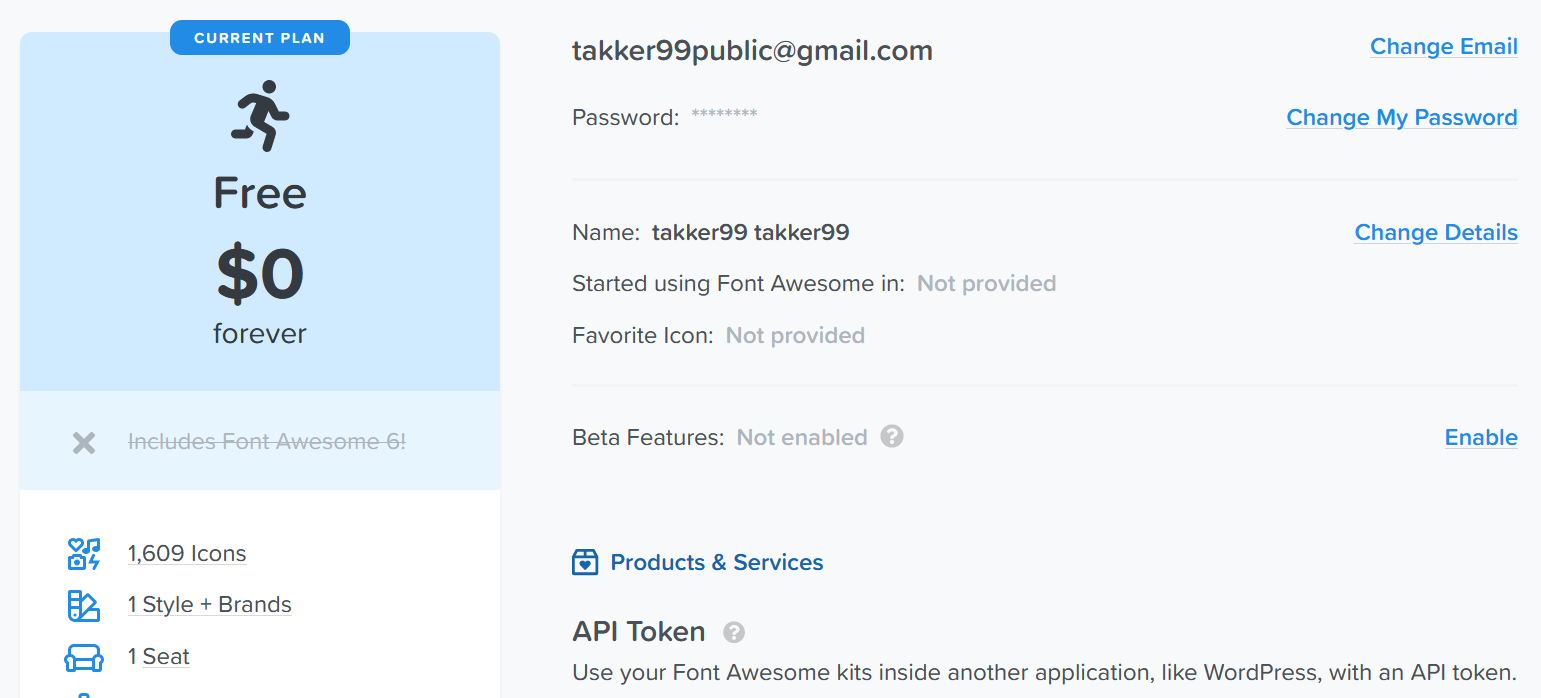Open the Change Email link
Image resolution: width=1541 pixels, height=698 pixels.
pos(1443,47)
